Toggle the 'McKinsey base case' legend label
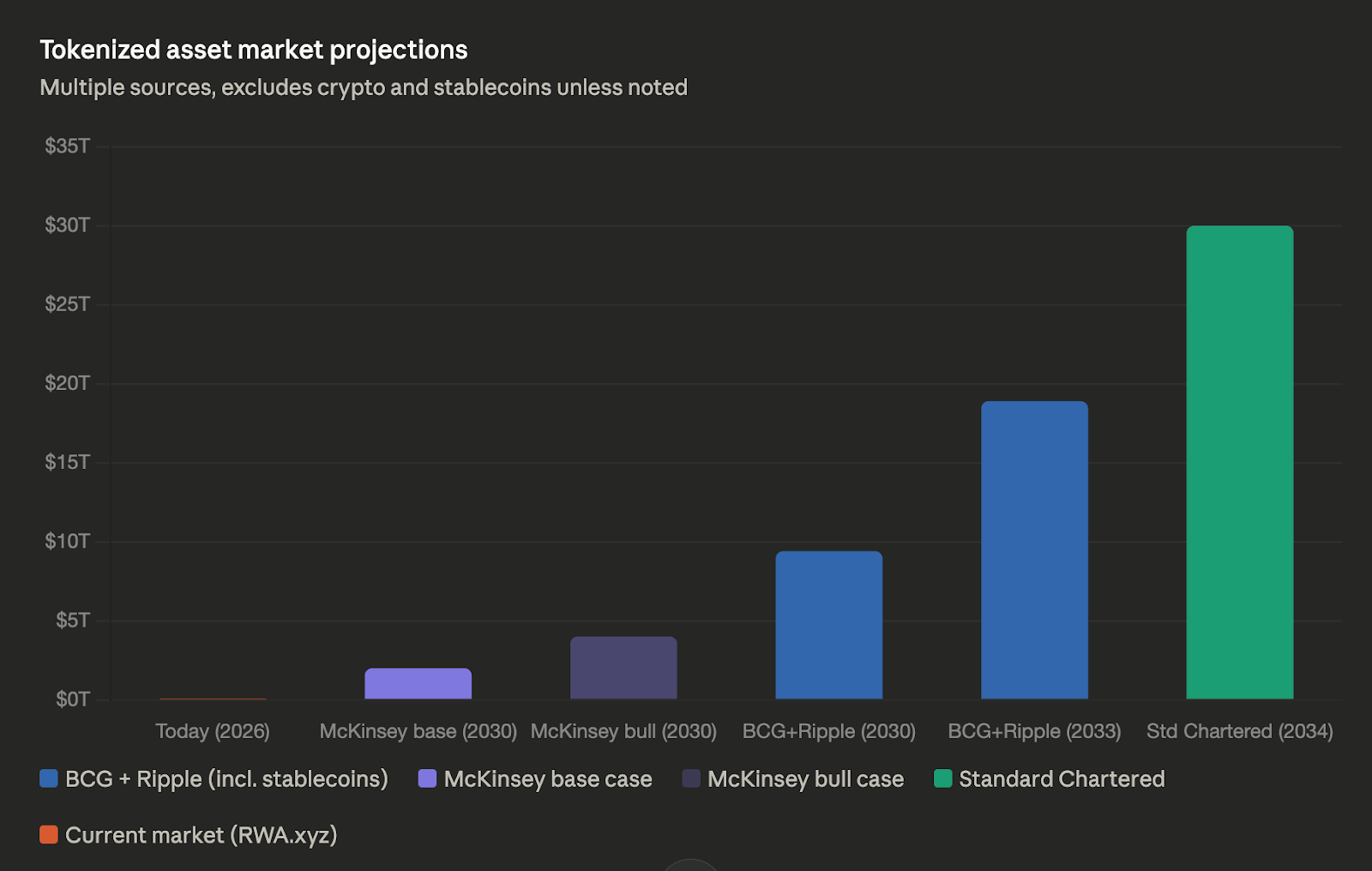The width and height of the screenshot is (1372, 871). (x=548, y=778)
